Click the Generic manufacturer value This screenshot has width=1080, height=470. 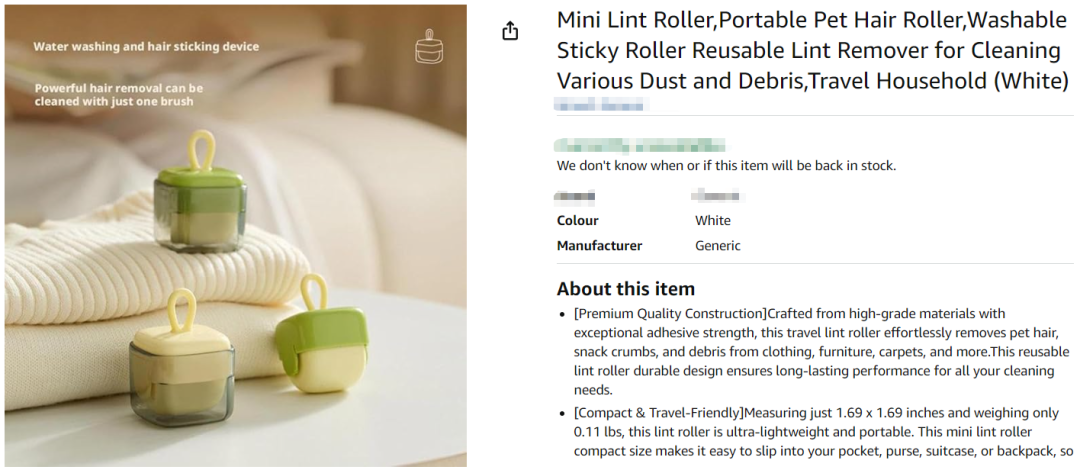(x=718, y=245)
